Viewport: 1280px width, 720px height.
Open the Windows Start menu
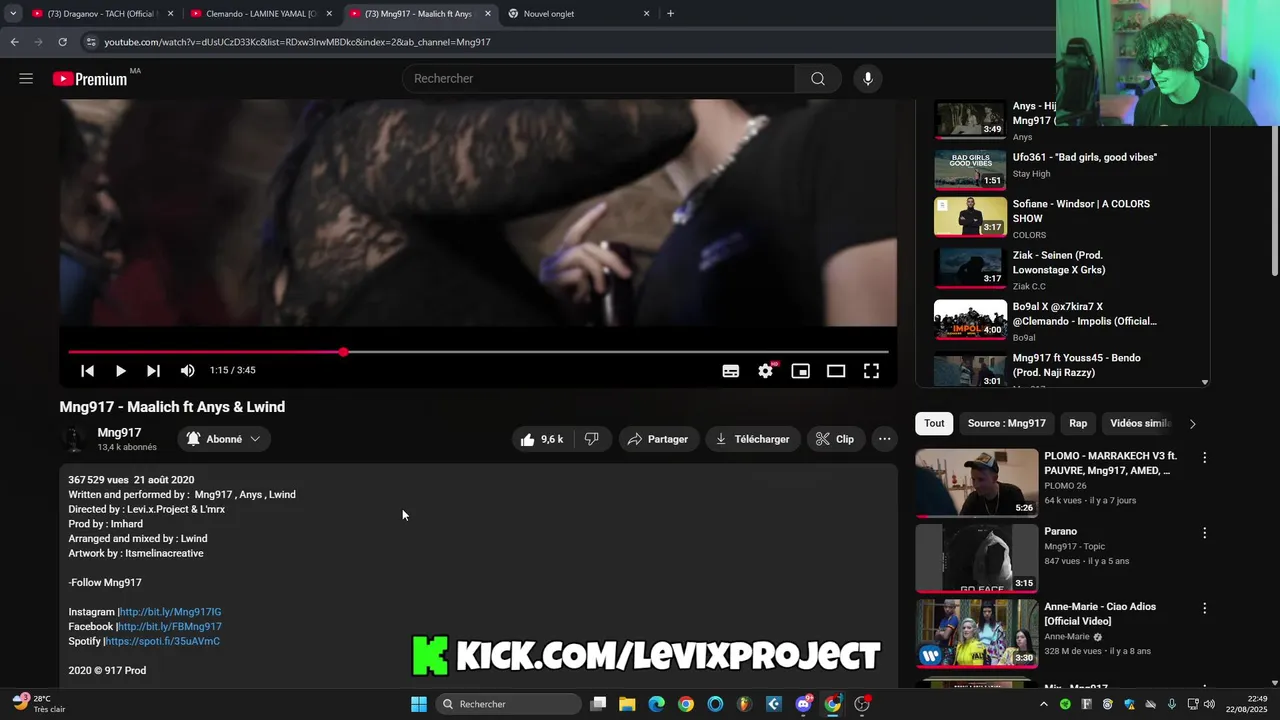[x=419, y=704]
